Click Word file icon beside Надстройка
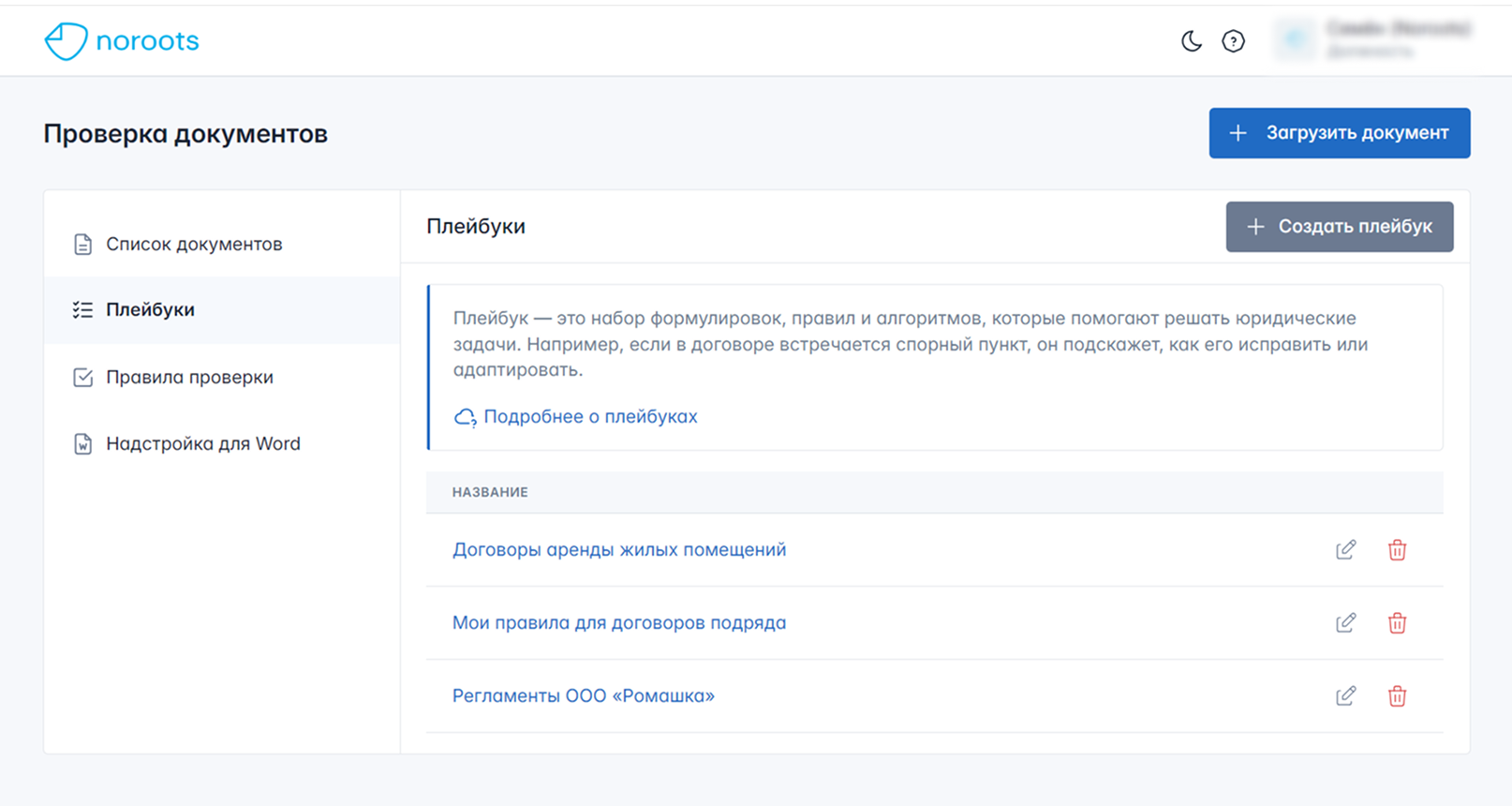Screen dimensions: 1512x806 coord(82,443)
